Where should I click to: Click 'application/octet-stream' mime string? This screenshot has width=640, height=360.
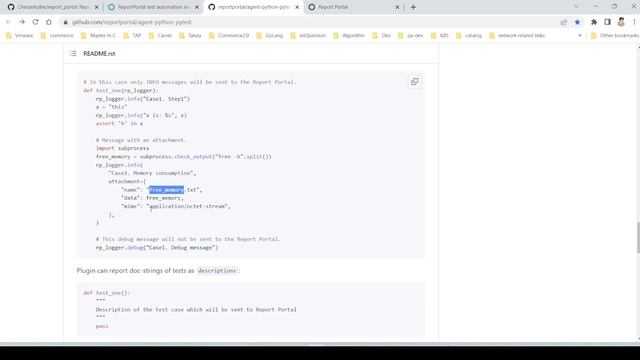[188, 206]
